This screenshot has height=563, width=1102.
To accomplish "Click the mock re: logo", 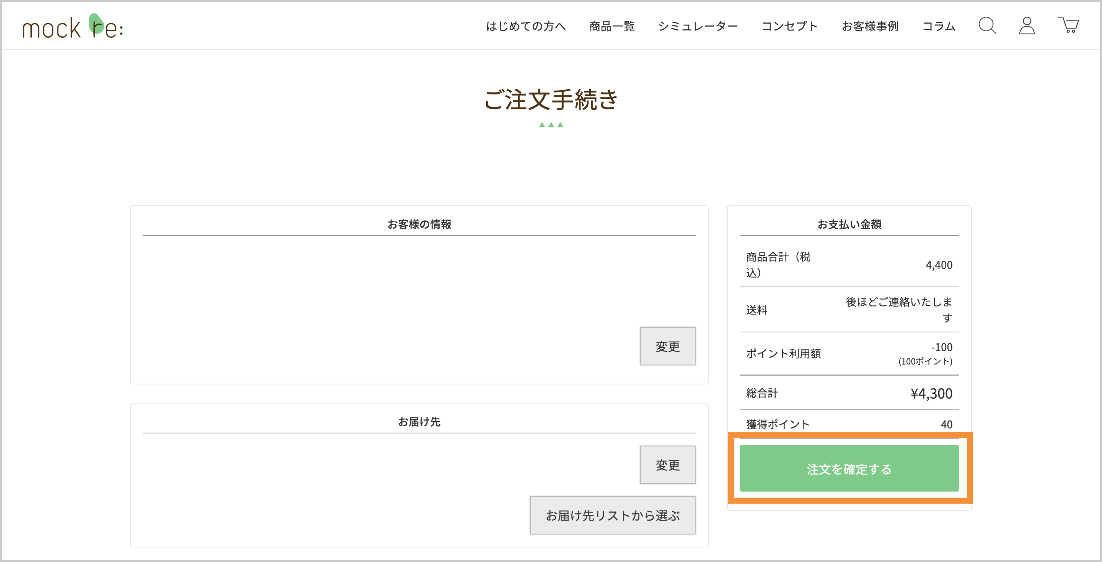I will coord(73,27).
